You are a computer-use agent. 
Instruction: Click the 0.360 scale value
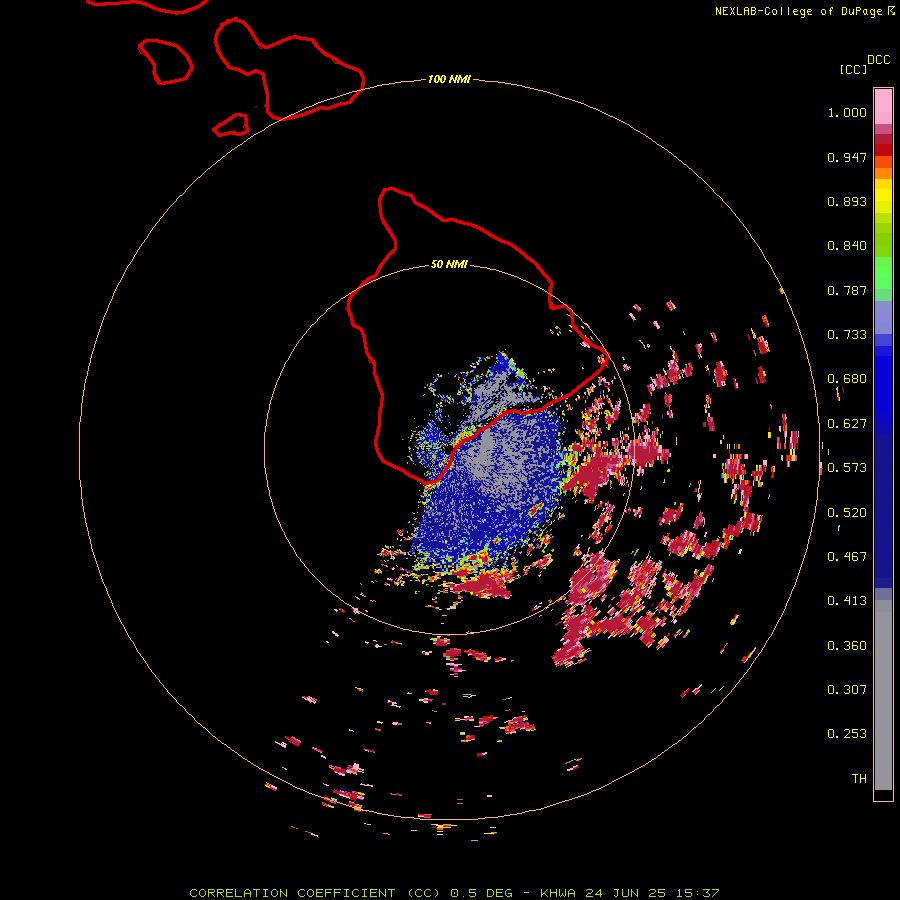click(847, 646)
